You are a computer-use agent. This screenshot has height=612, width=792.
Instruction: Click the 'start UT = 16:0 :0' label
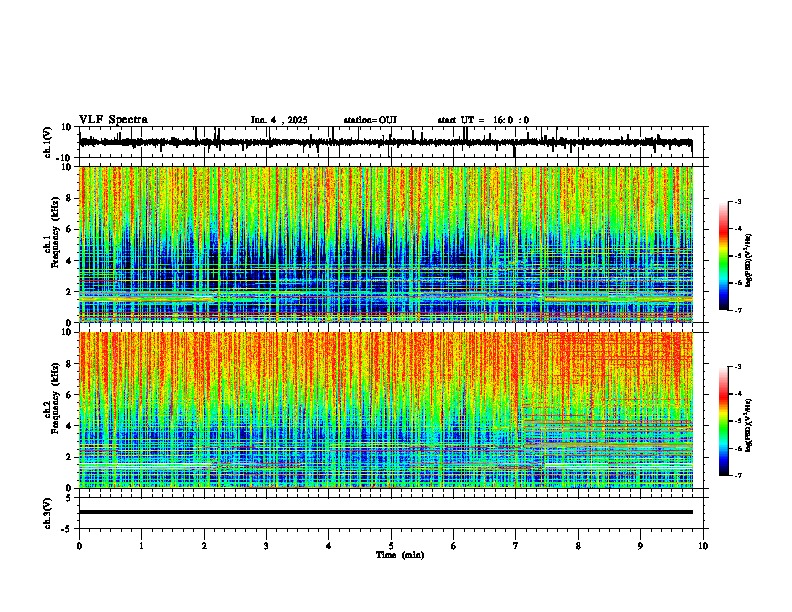click(483, 120)
